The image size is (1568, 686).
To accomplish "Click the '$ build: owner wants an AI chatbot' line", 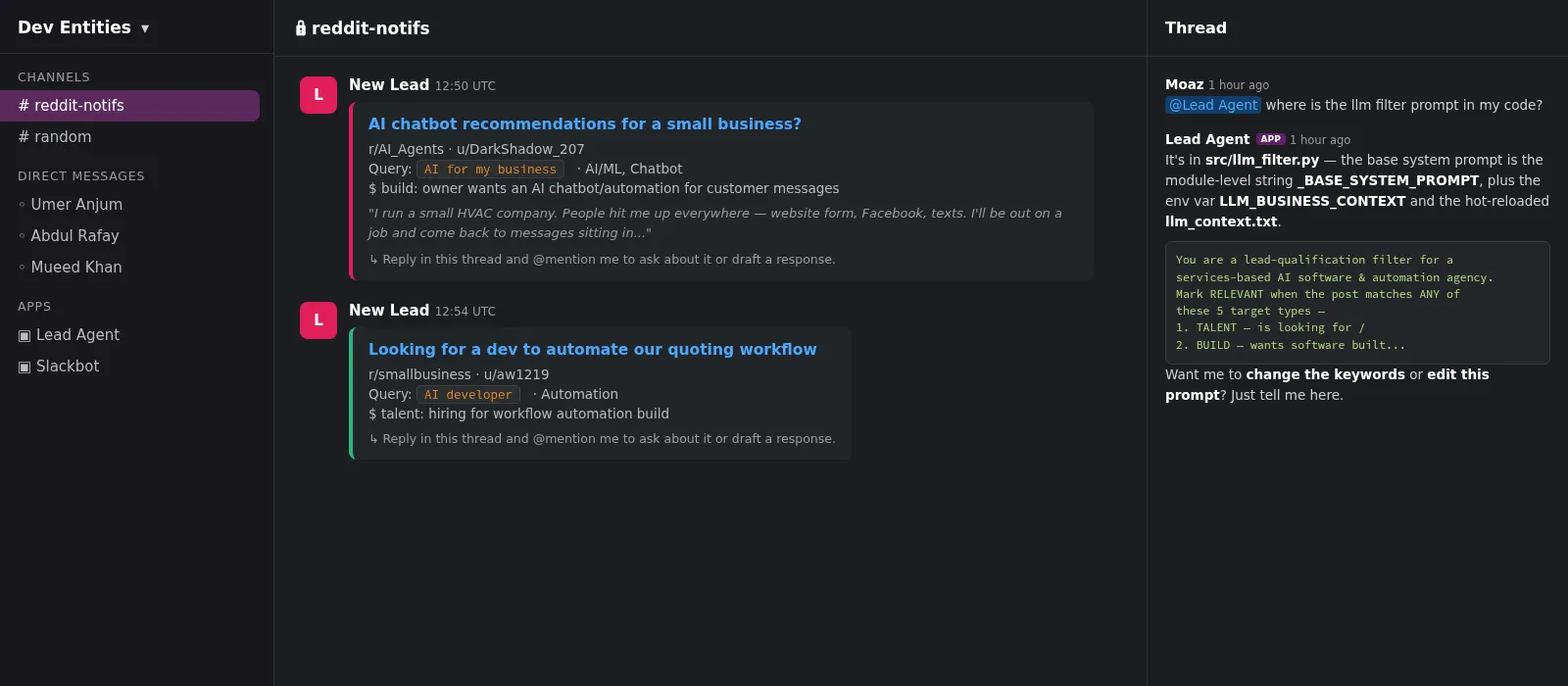I will [x=604, y=188].
